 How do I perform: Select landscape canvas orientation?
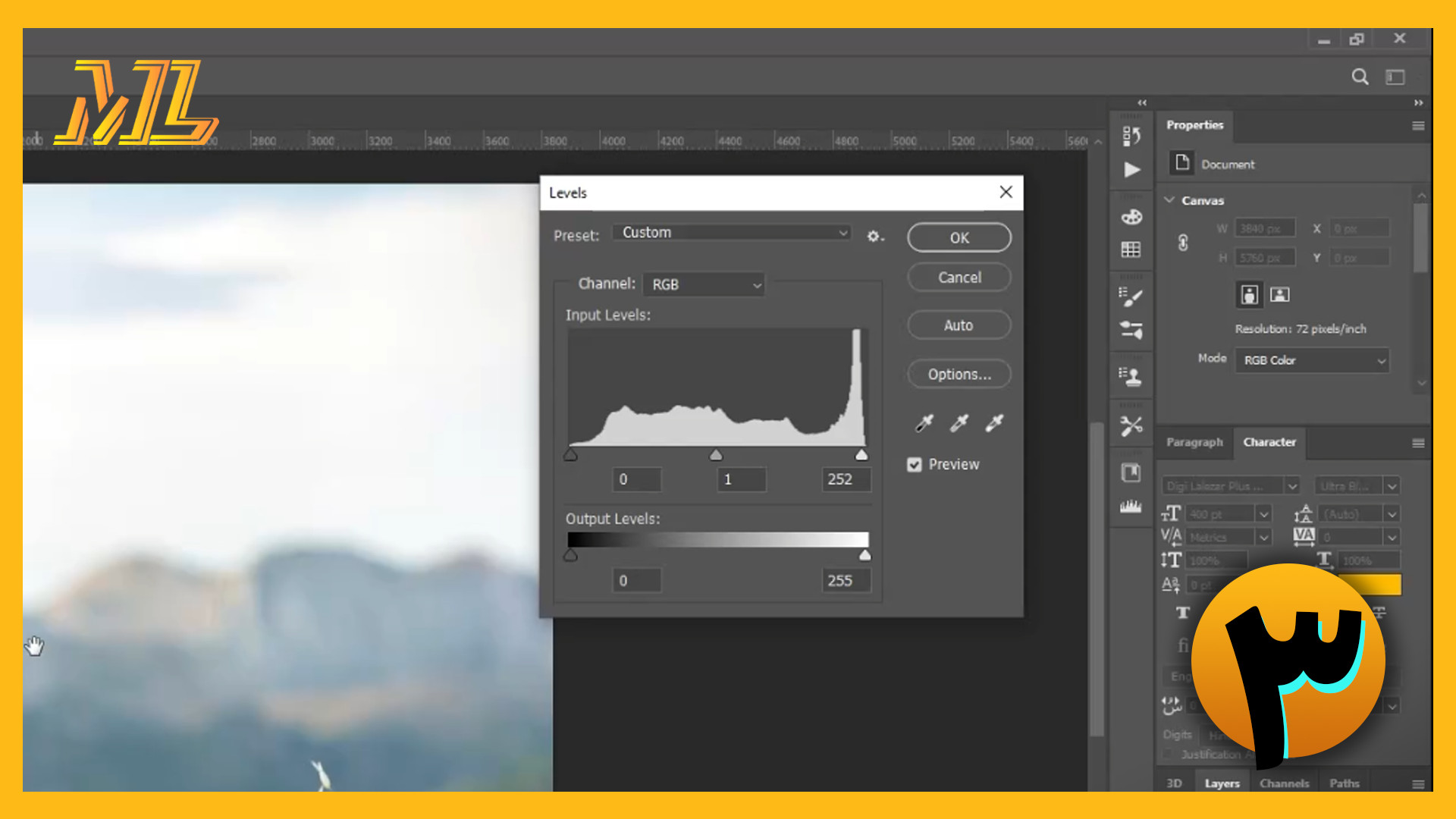pyautogui.click(x=1280, y=294)
